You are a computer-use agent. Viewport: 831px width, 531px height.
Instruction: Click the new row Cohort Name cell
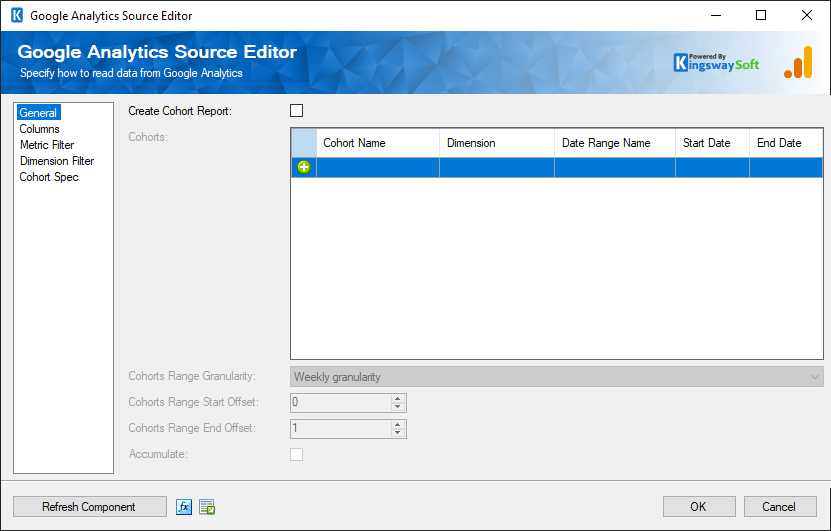(x=378, y=167)
